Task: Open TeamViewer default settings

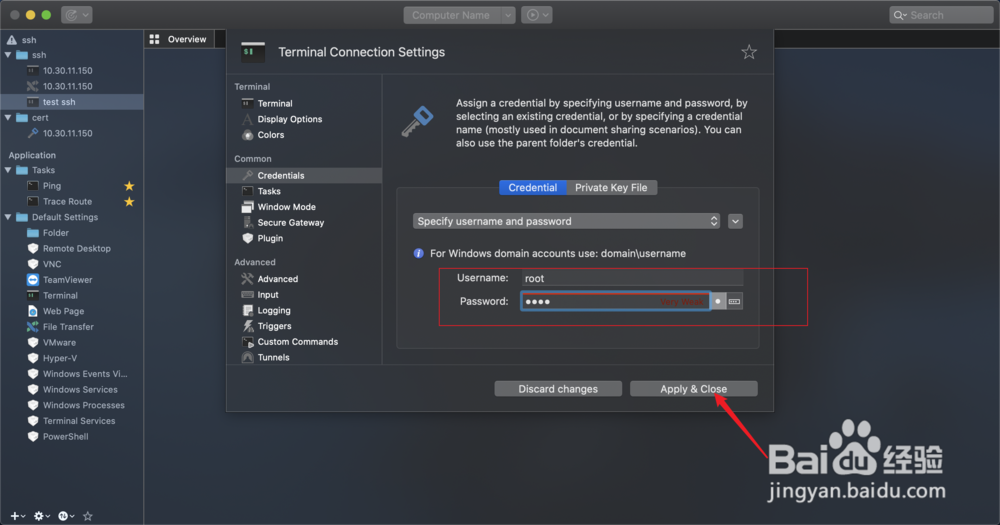Action: point(67,280)
